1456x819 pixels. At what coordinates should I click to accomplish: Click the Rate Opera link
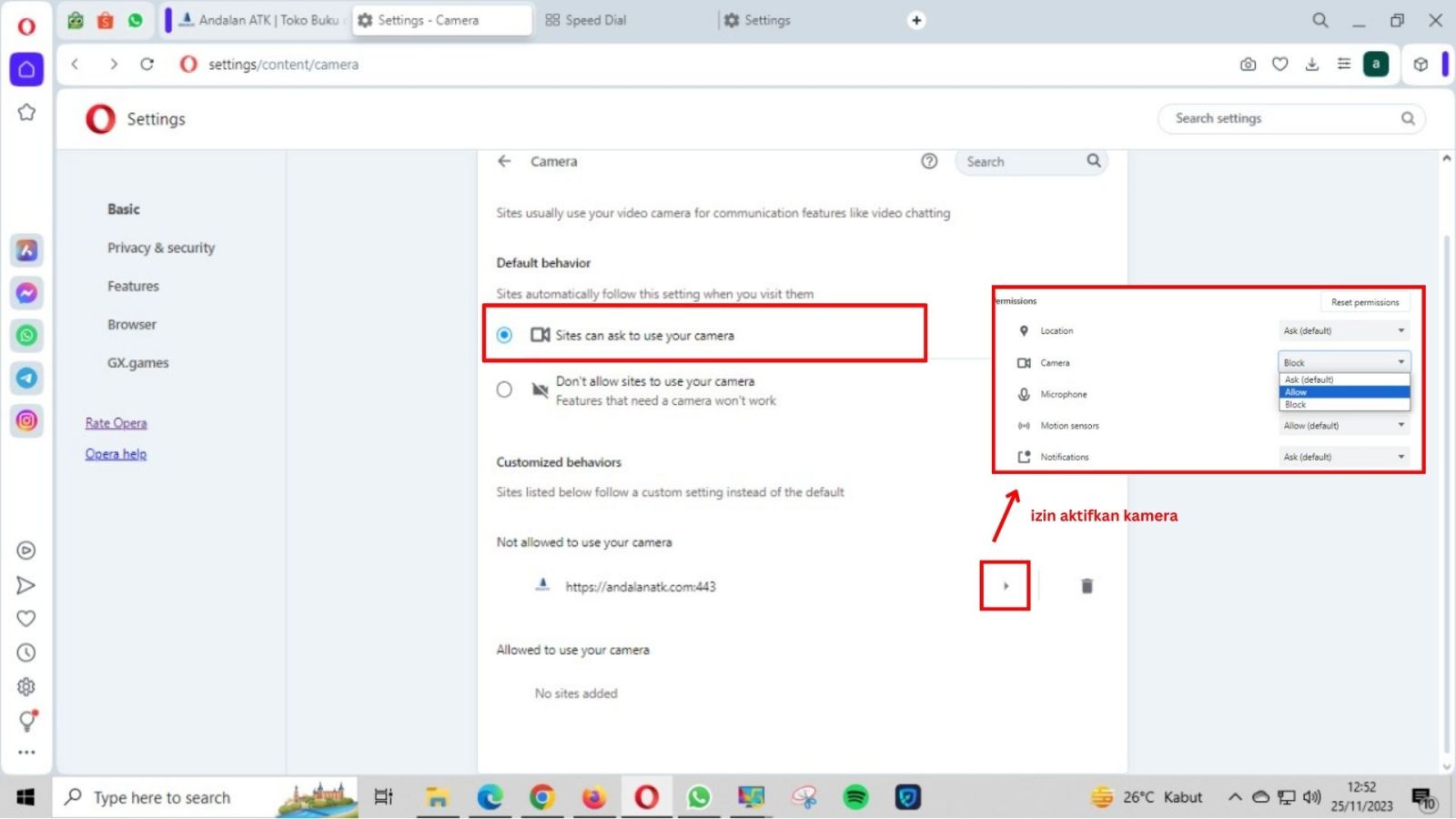[116, 423]
